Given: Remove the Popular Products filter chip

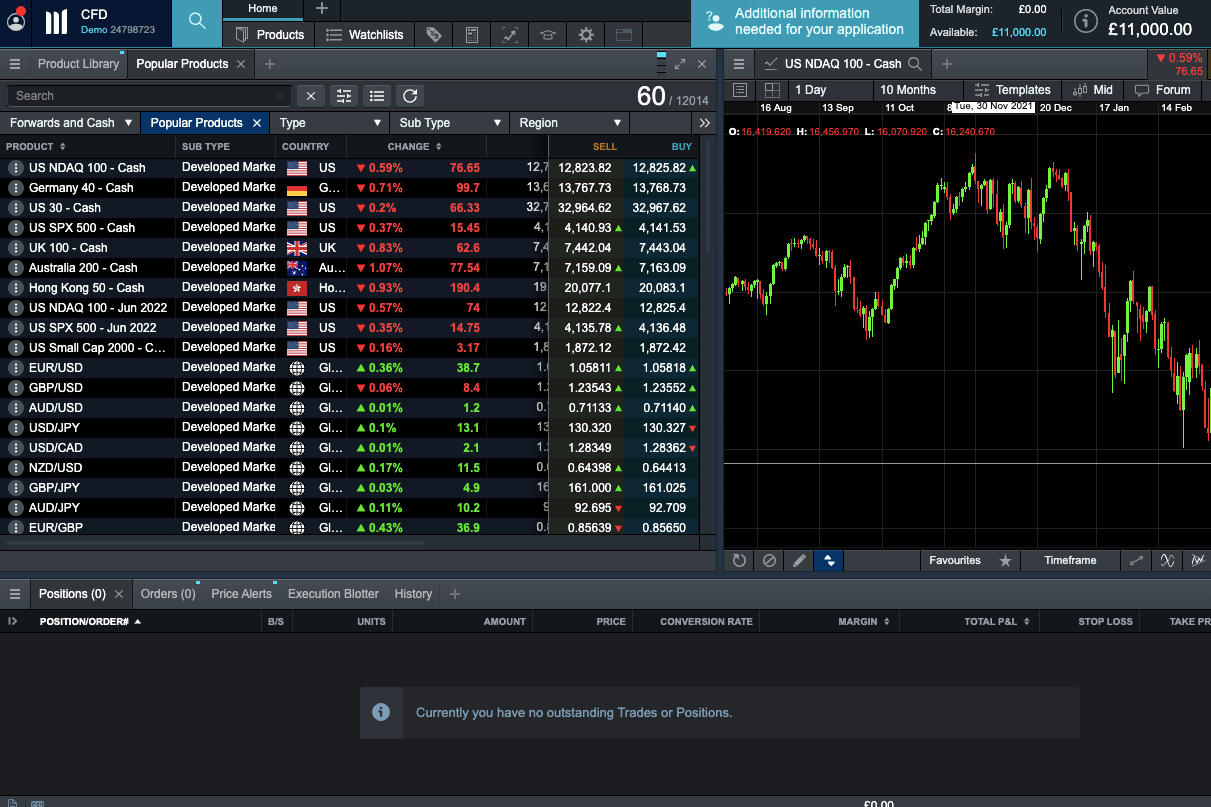Looking at the screenshot, I should coord(257,122).
